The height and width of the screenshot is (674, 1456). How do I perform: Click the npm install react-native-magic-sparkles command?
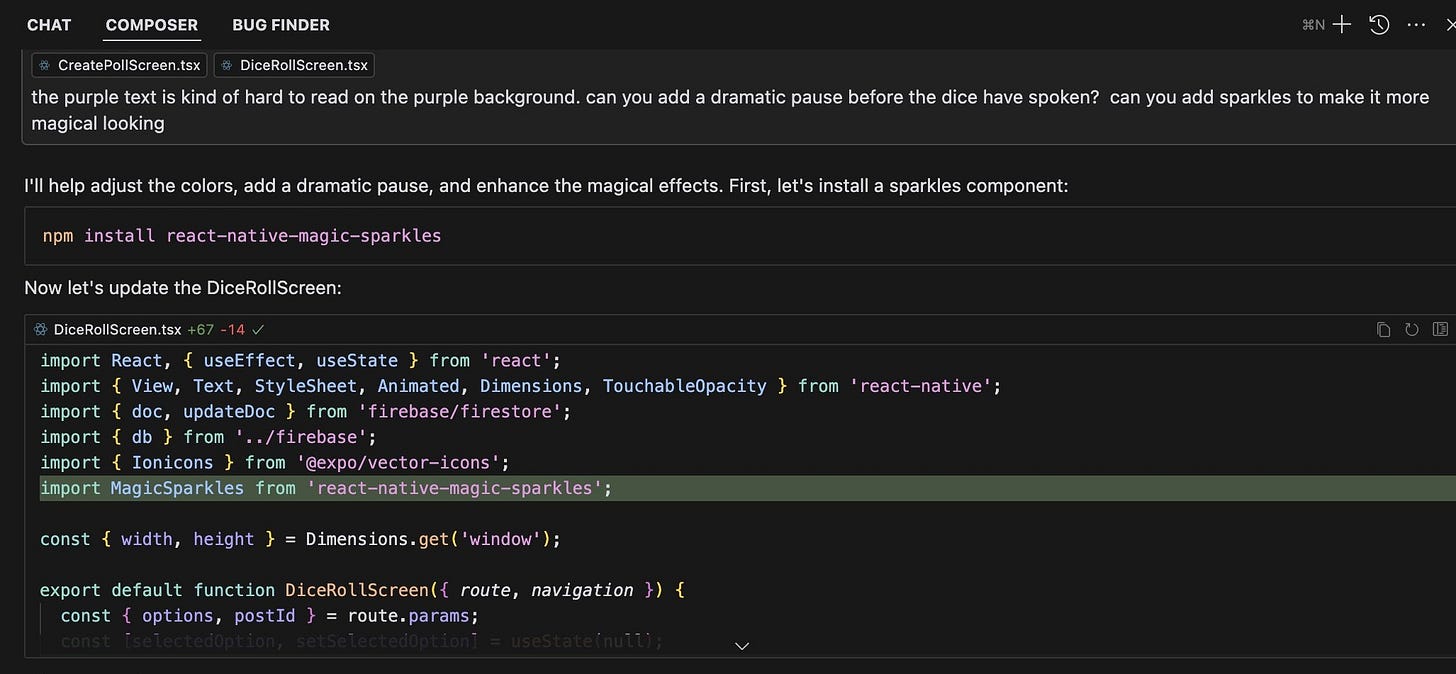242,236
